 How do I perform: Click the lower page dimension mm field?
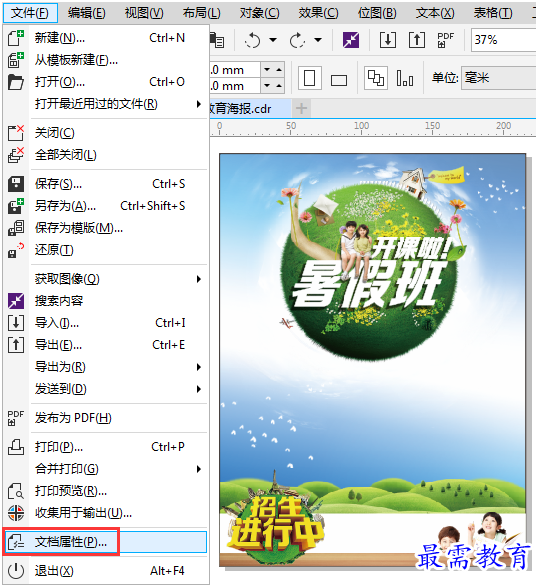(x=235, y=86)
